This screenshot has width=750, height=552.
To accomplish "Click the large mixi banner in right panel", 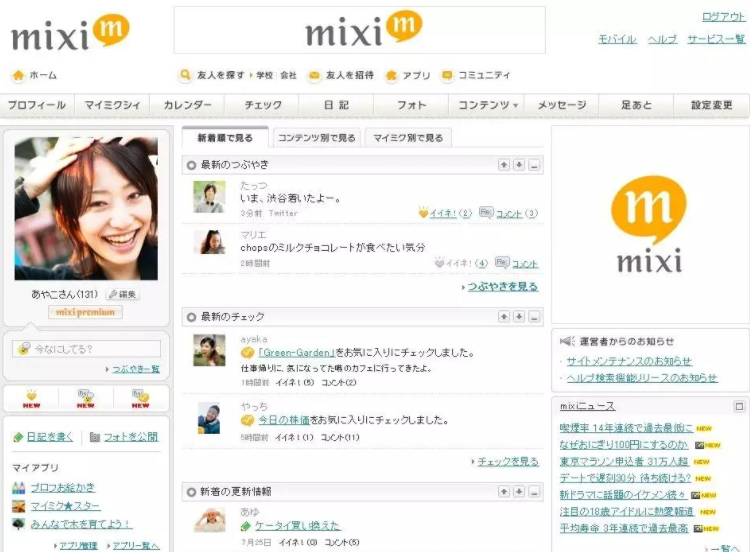I will coord(650,225).
